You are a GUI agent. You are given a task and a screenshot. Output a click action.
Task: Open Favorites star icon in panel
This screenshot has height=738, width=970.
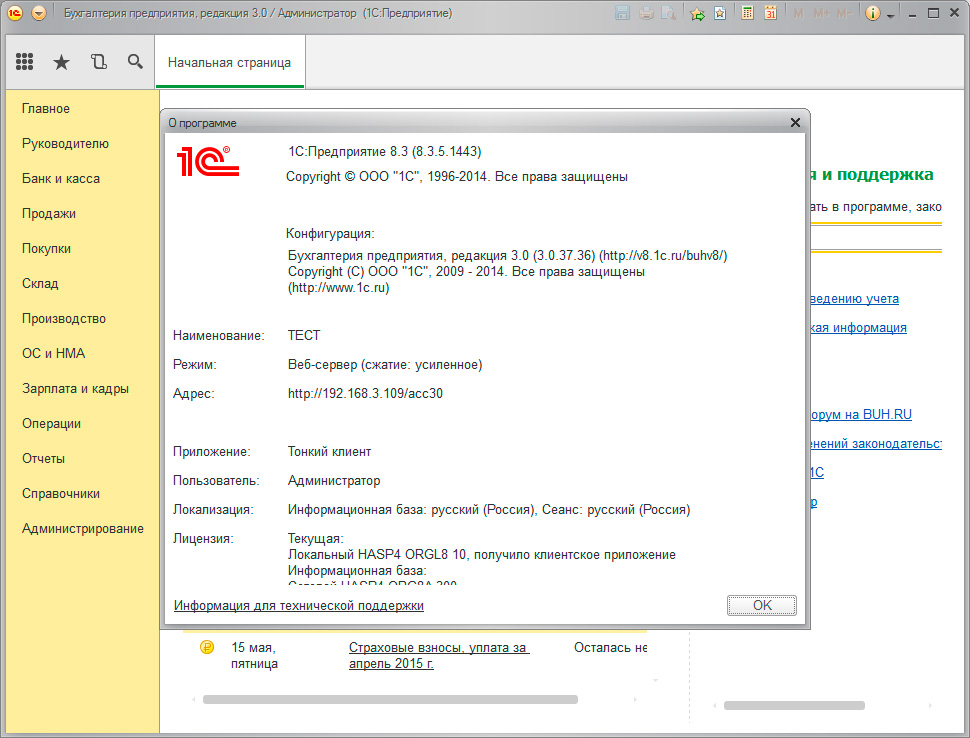(x=61, y=62)
